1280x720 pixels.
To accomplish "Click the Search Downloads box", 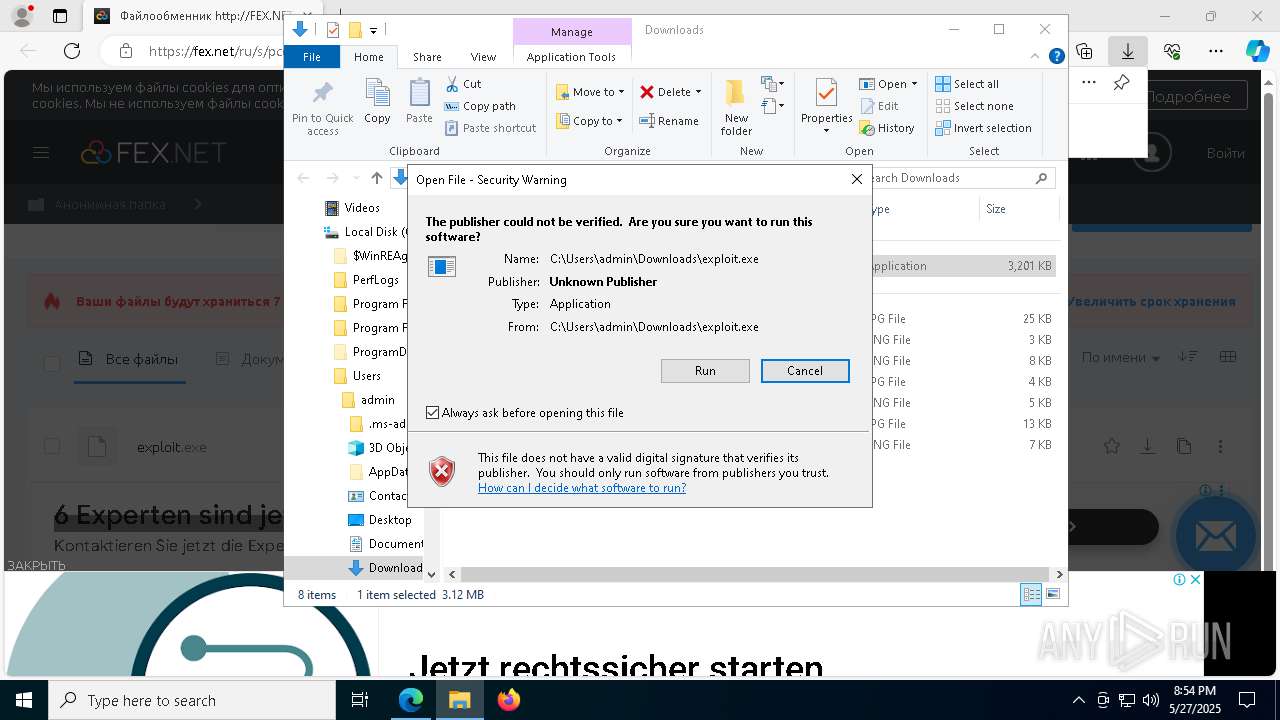I will (x=960, y=178).
